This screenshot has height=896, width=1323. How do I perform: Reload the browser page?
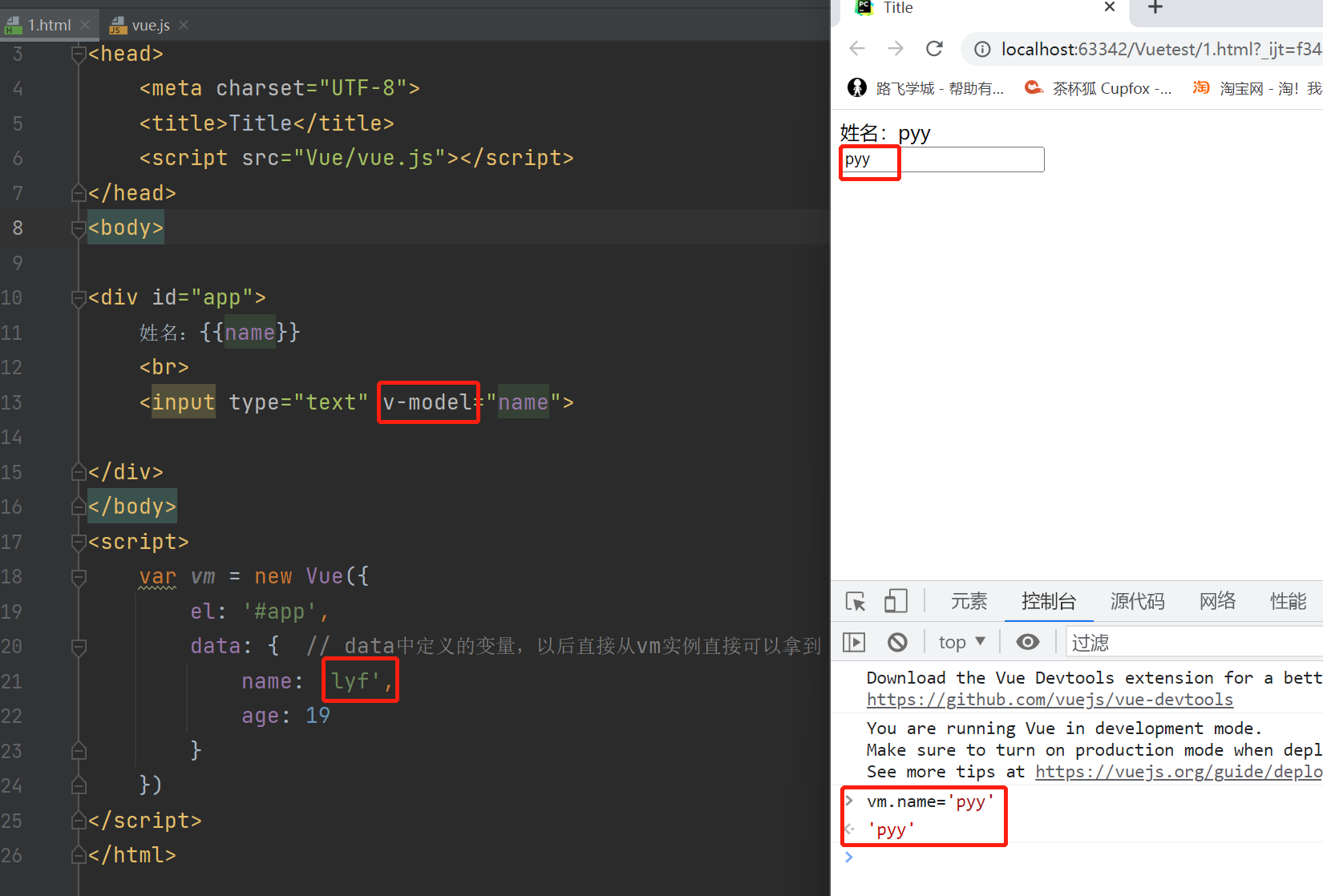click(934, 49)
